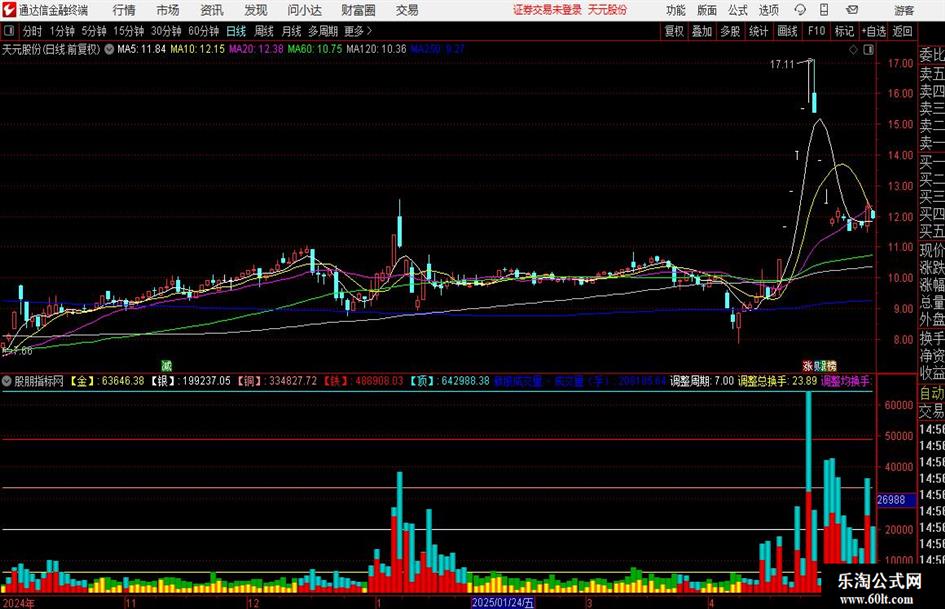Click the 17.11 high price label
Image resolution: width=945 pixels, height=609 pixels.
click(x=782, y=64)
